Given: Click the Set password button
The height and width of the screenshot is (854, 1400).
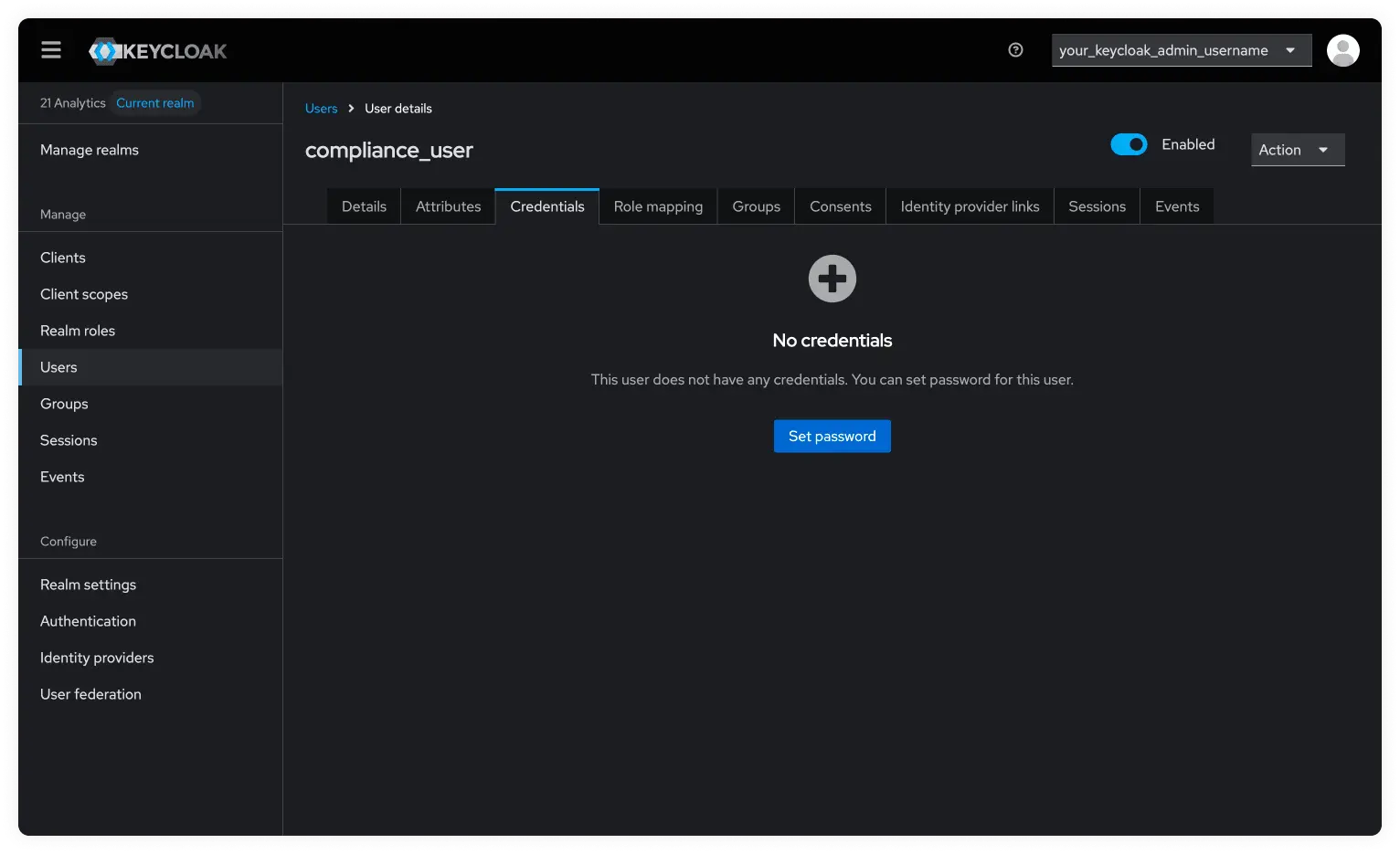Looking at the screenshot, I should [832, 436].
